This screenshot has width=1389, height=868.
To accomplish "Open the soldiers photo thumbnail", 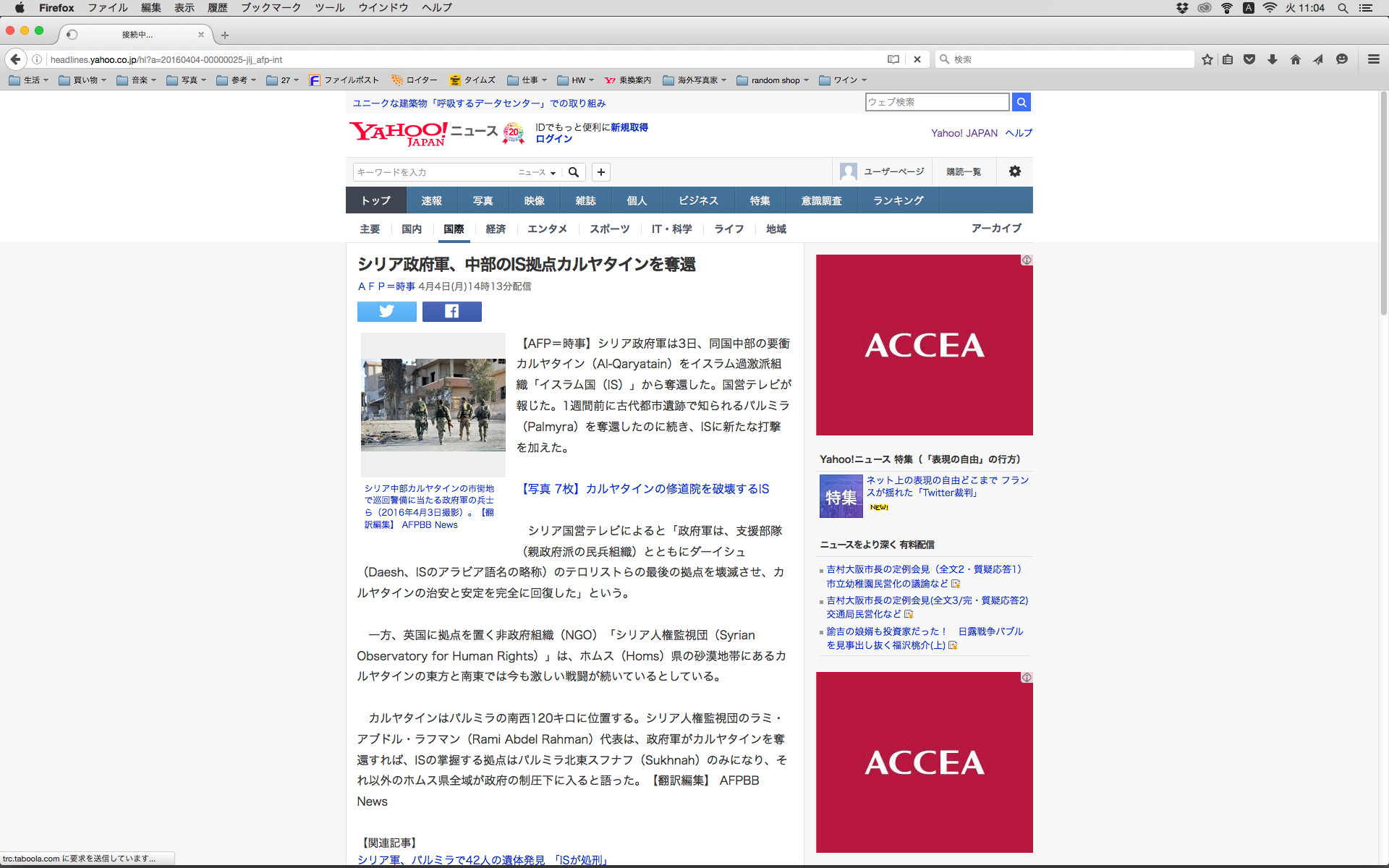I will [x=433, y=404].
